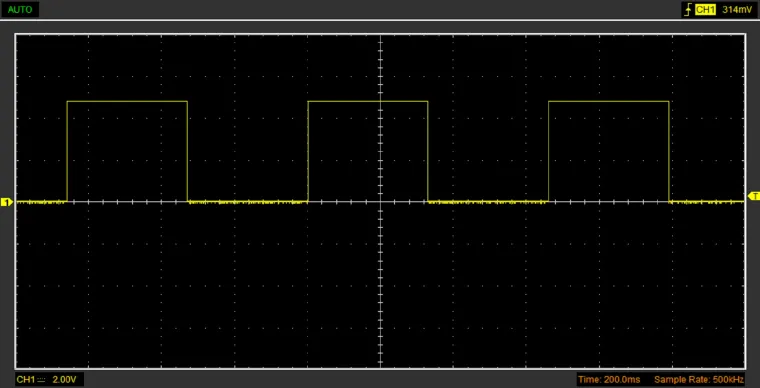Click the AUTO trigger mode indicator
Image resolution: width=760 pixels, height=388 pixels.
(20, 9)
